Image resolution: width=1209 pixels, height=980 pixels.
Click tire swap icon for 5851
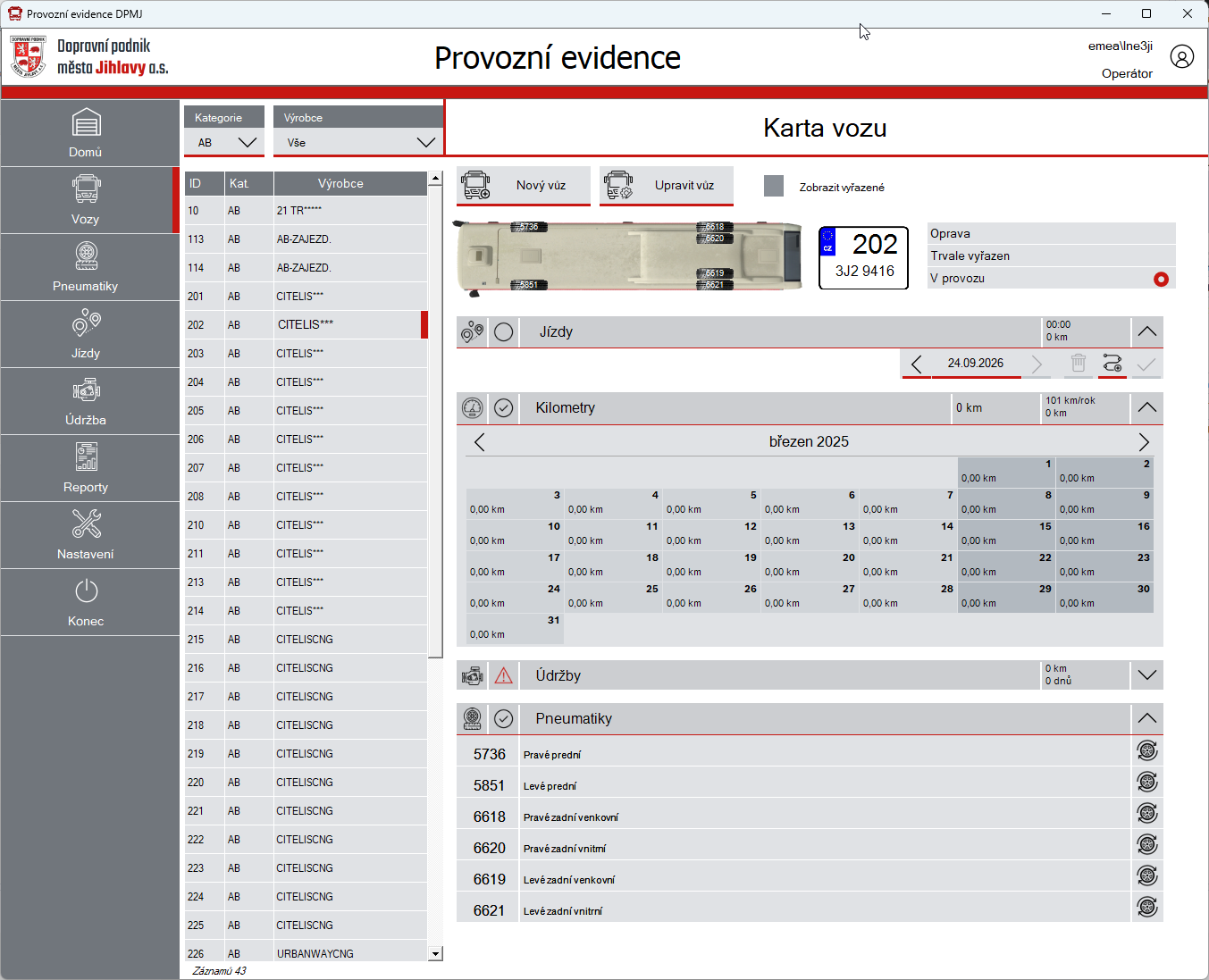[1147, 783]
